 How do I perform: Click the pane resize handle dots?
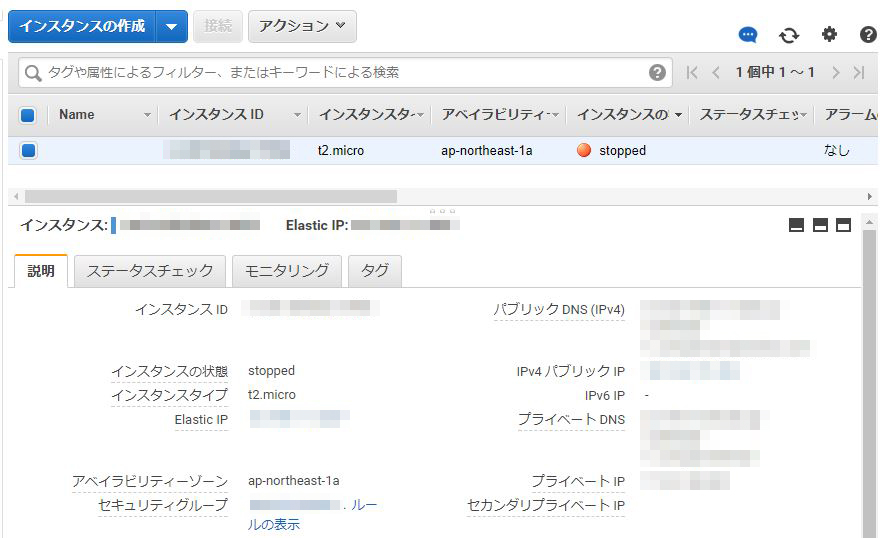[x=442, y=211]
